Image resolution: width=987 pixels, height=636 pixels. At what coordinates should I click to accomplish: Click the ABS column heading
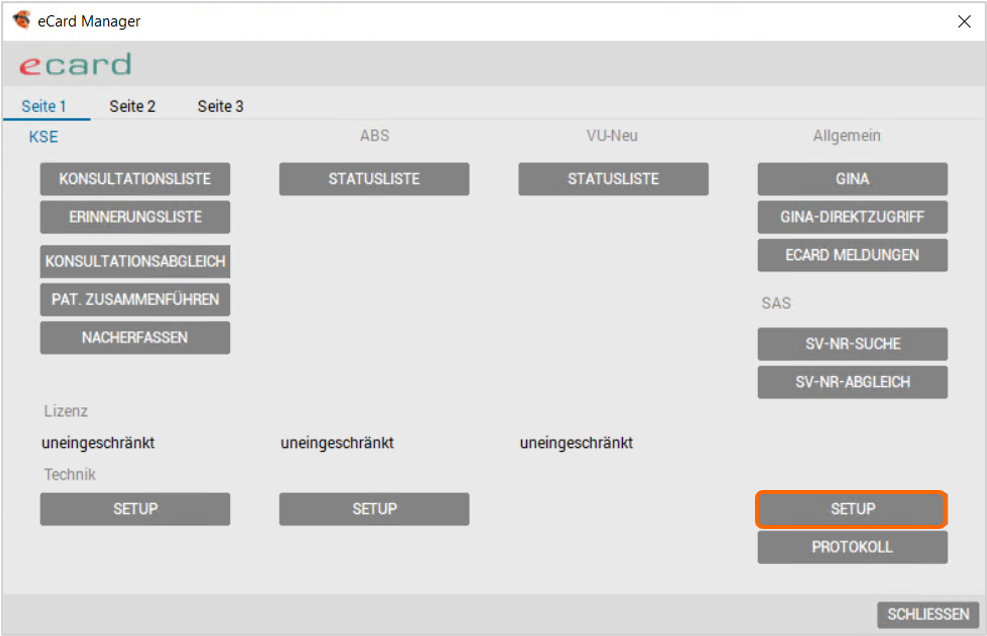[x=375, y=135]
